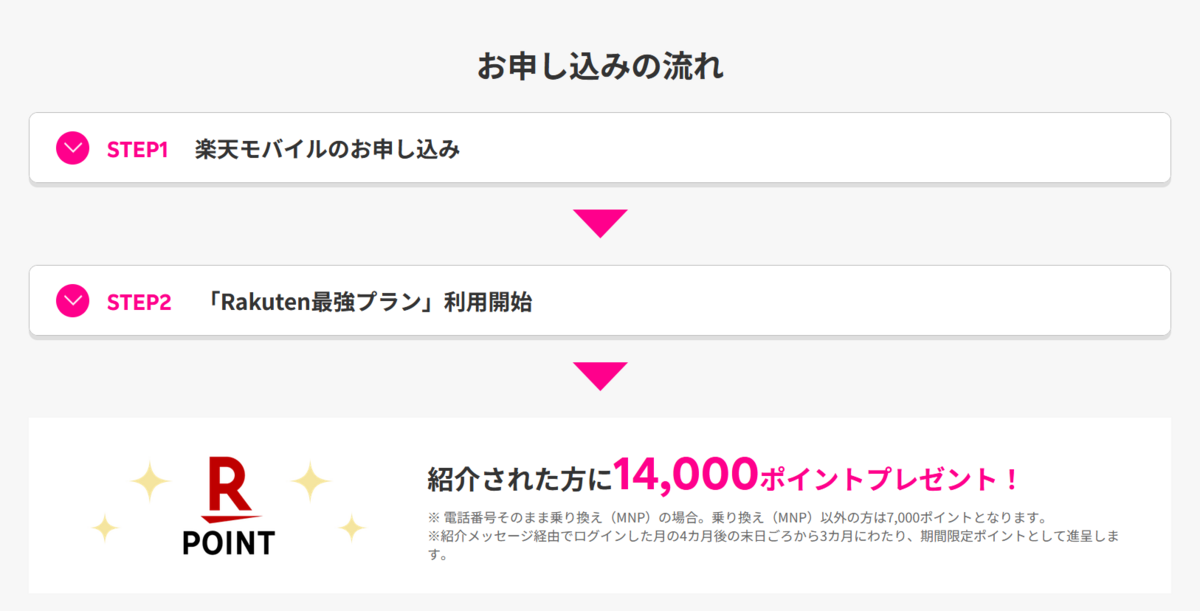Click the pink down arrow below STEP2
The width and height of the screenshot is (1200, 611).
coord(600,376)
